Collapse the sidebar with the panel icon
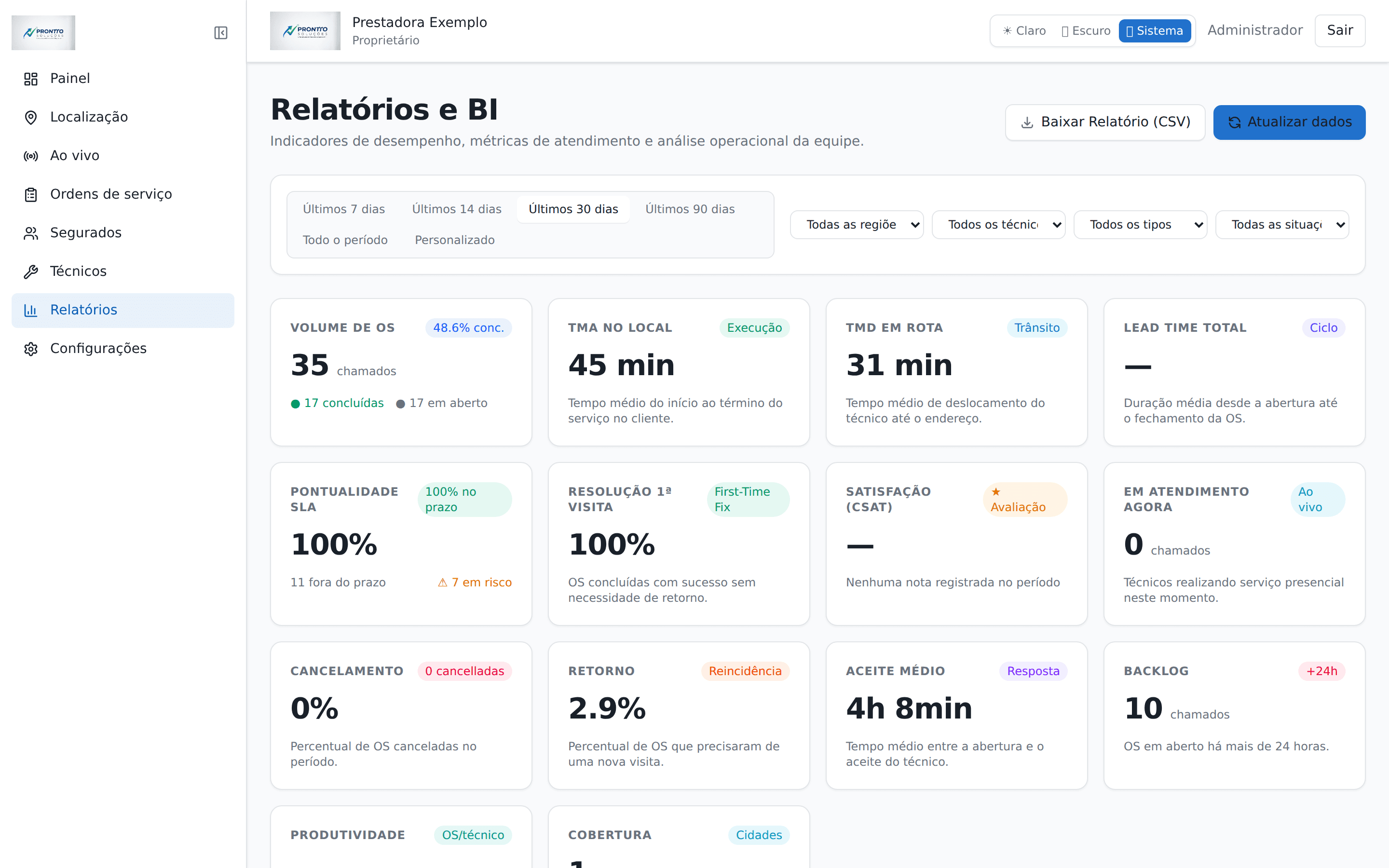Screen dimensions: 1389x868 221,33
